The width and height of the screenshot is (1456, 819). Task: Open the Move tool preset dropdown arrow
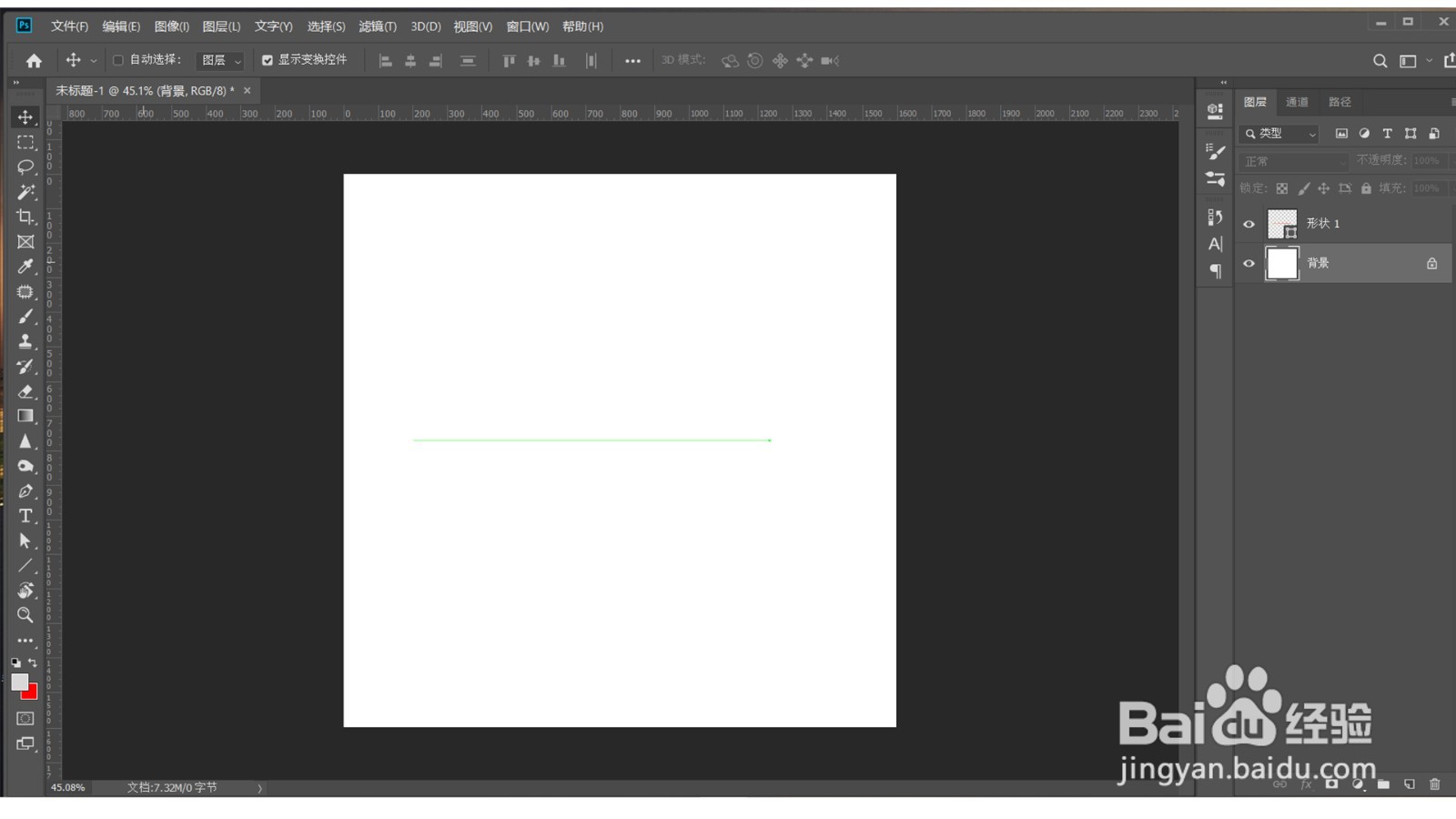93,61
